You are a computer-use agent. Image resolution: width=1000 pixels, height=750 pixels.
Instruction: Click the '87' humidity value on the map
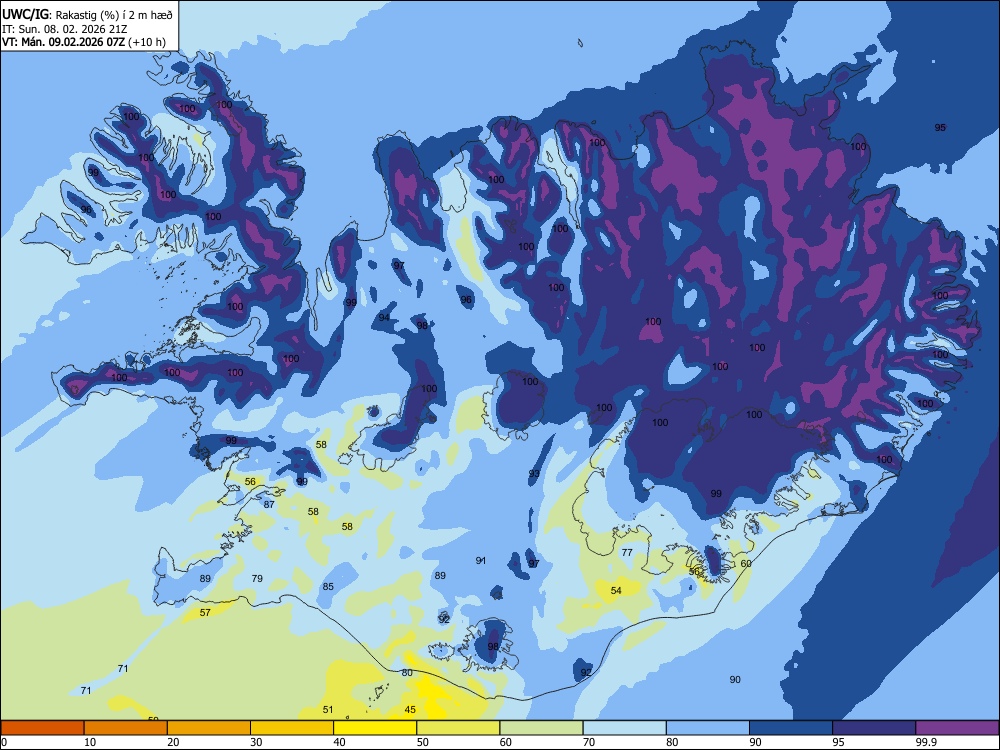269,504
